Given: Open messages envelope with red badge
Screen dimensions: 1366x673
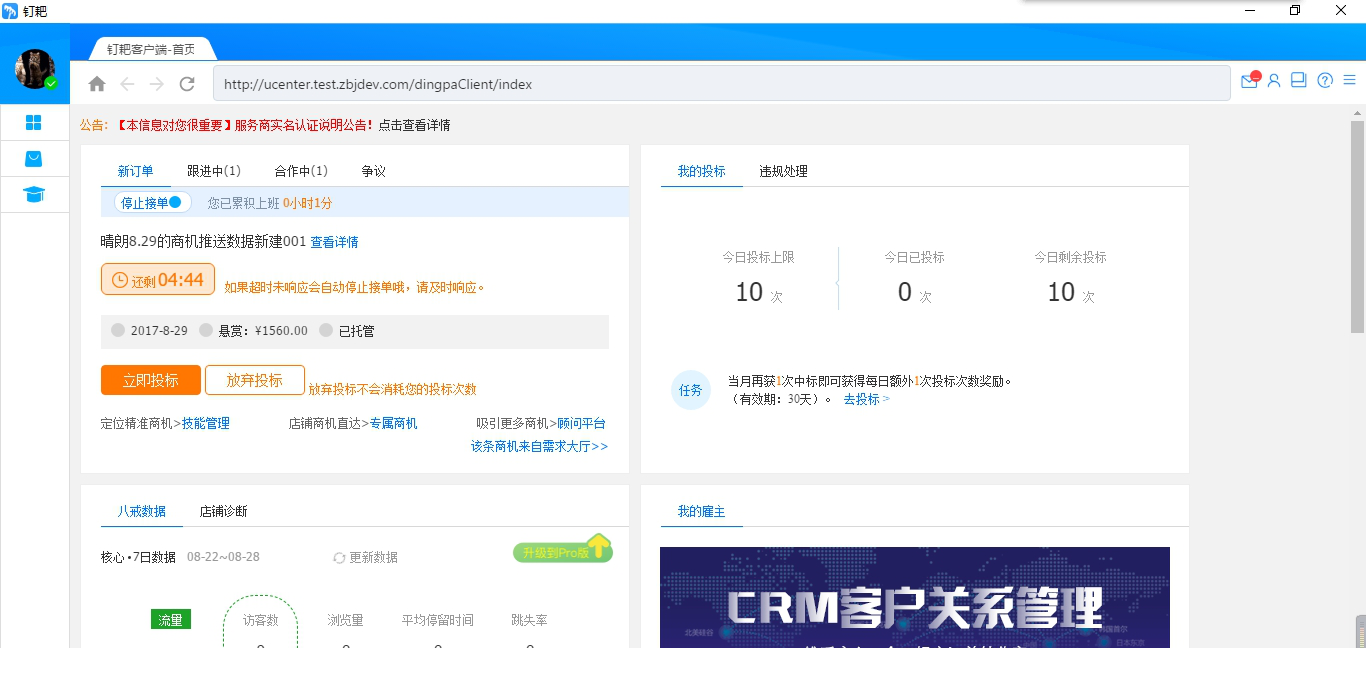Looking at the screenshot, I should 1250,80.
